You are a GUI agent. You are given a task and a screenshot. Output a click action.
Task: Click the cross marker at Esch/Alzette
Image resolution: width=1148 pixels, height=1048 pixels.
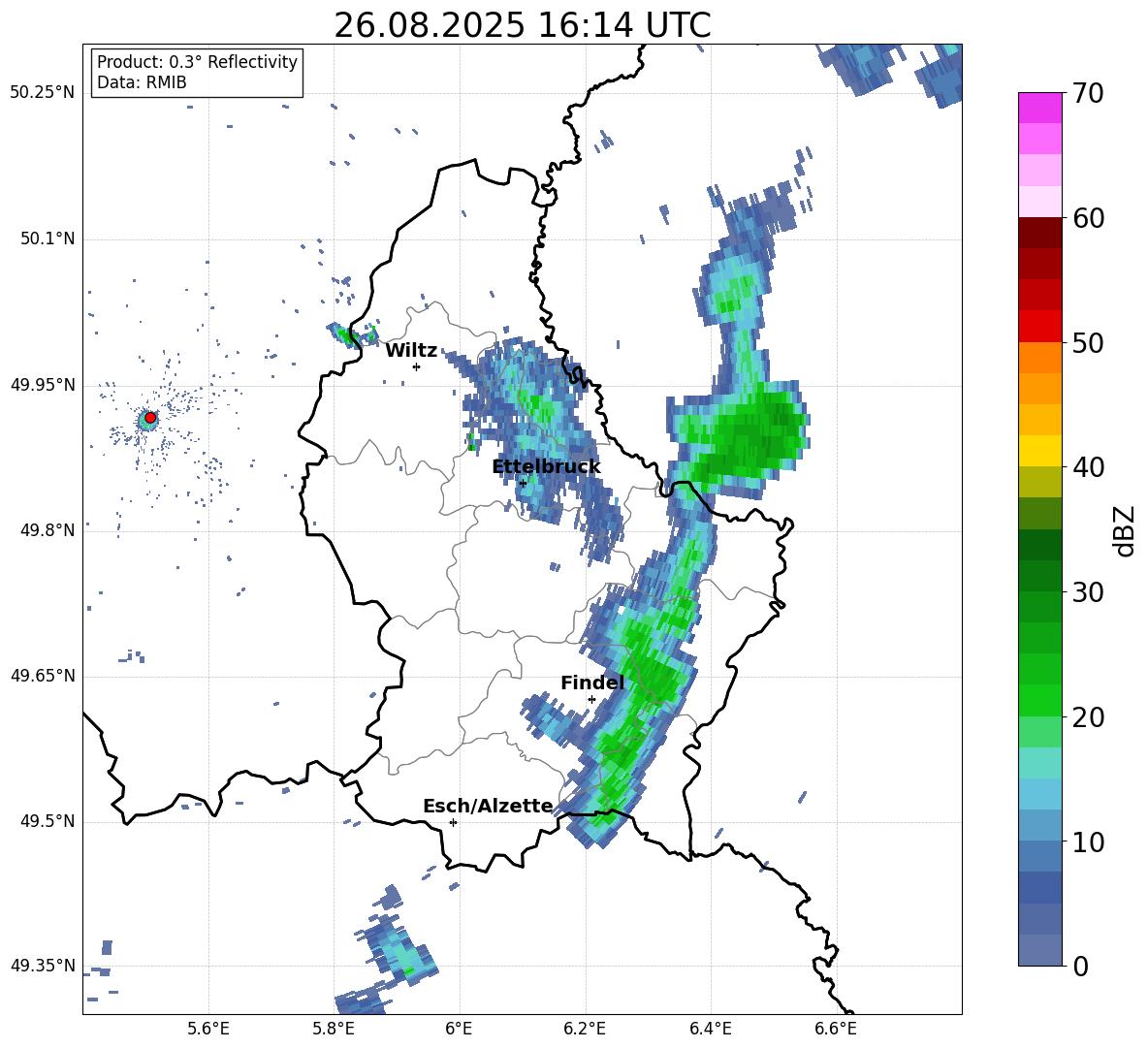pyautogui.click(x=453, y=822)
